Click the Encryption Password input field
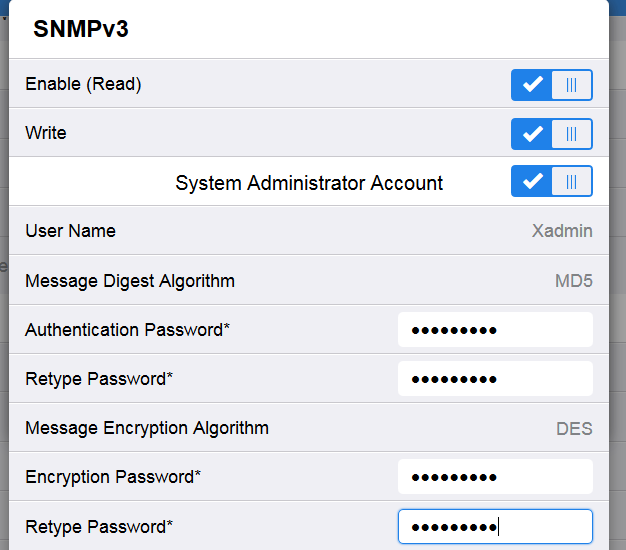This screenshot has height=550, width=626. tap(495, 477)
